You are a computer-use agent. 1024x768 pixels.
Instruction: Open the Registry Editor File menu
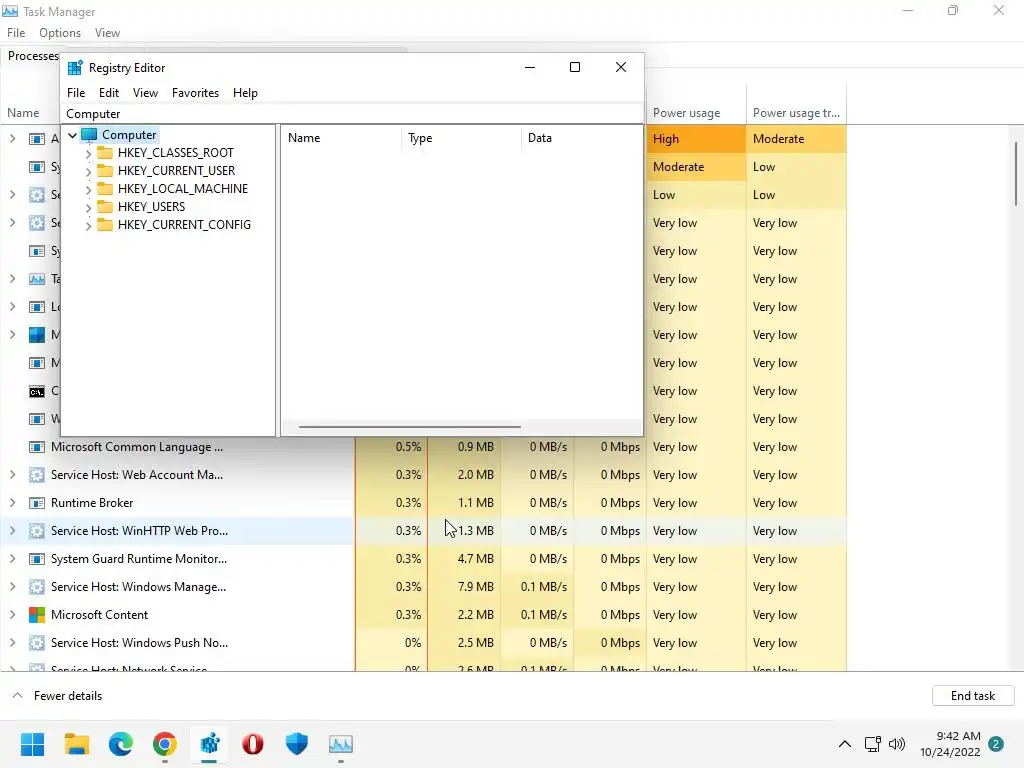coord(76,93)
